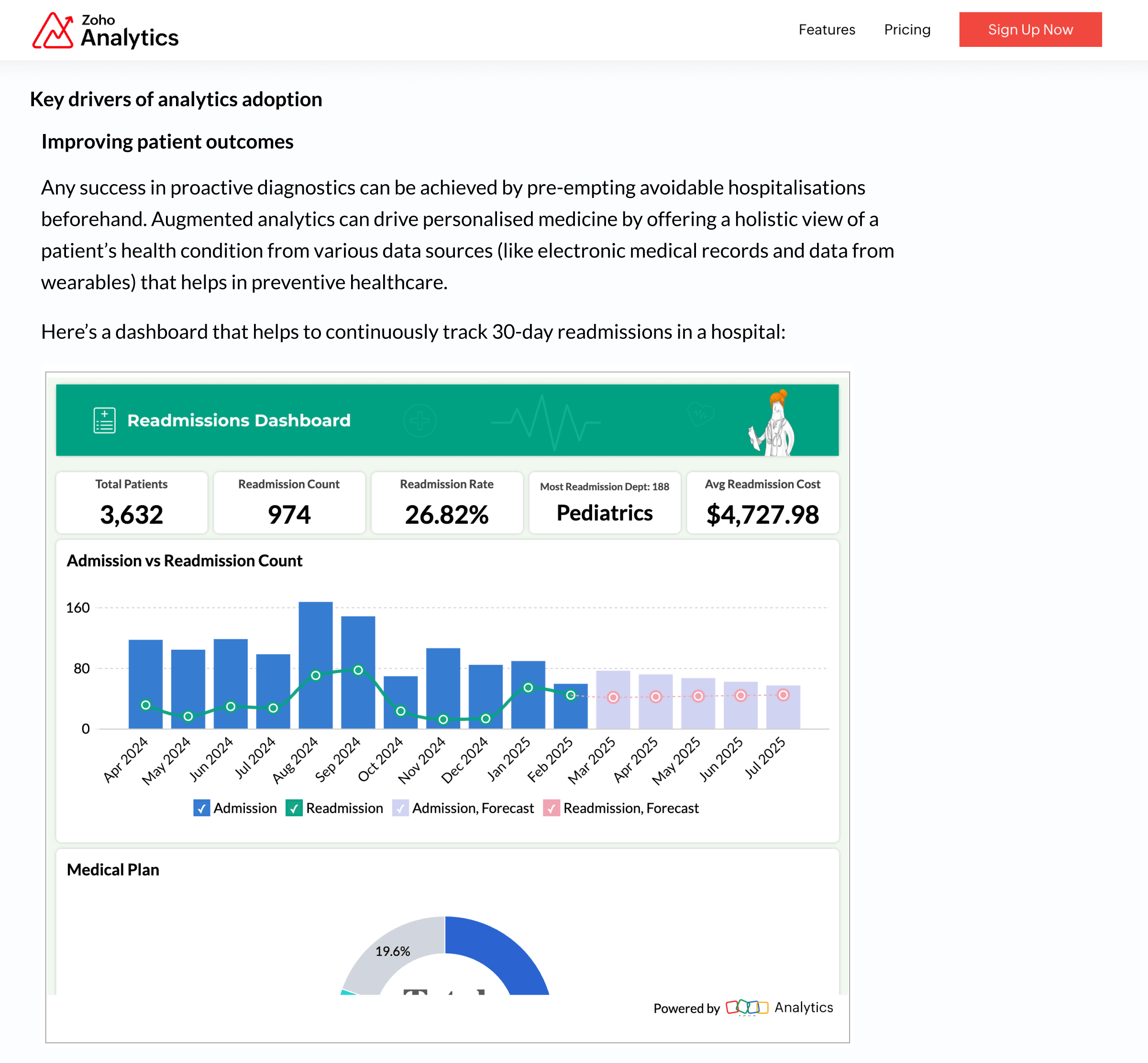
Task: Click the Sep 2024 readmission data point
Action: click(358, 670)
